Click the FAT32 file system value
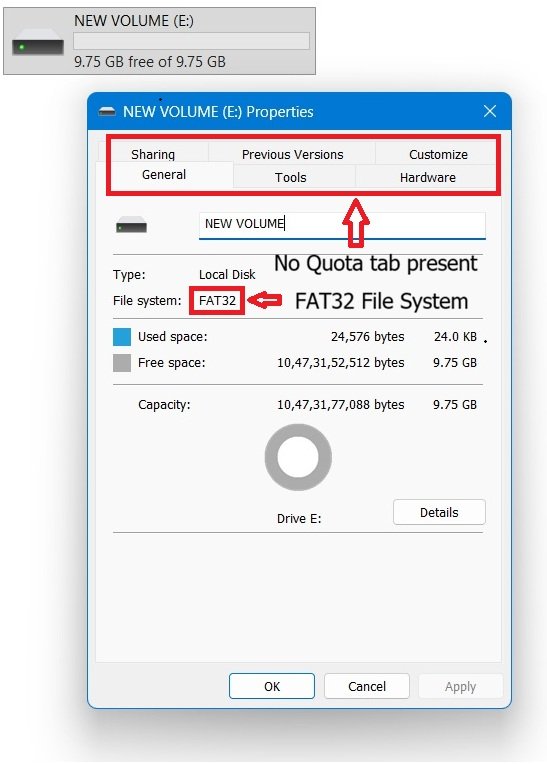Image resolution: width=547 pixels, height=764 pixels. (x=217, y=301)
